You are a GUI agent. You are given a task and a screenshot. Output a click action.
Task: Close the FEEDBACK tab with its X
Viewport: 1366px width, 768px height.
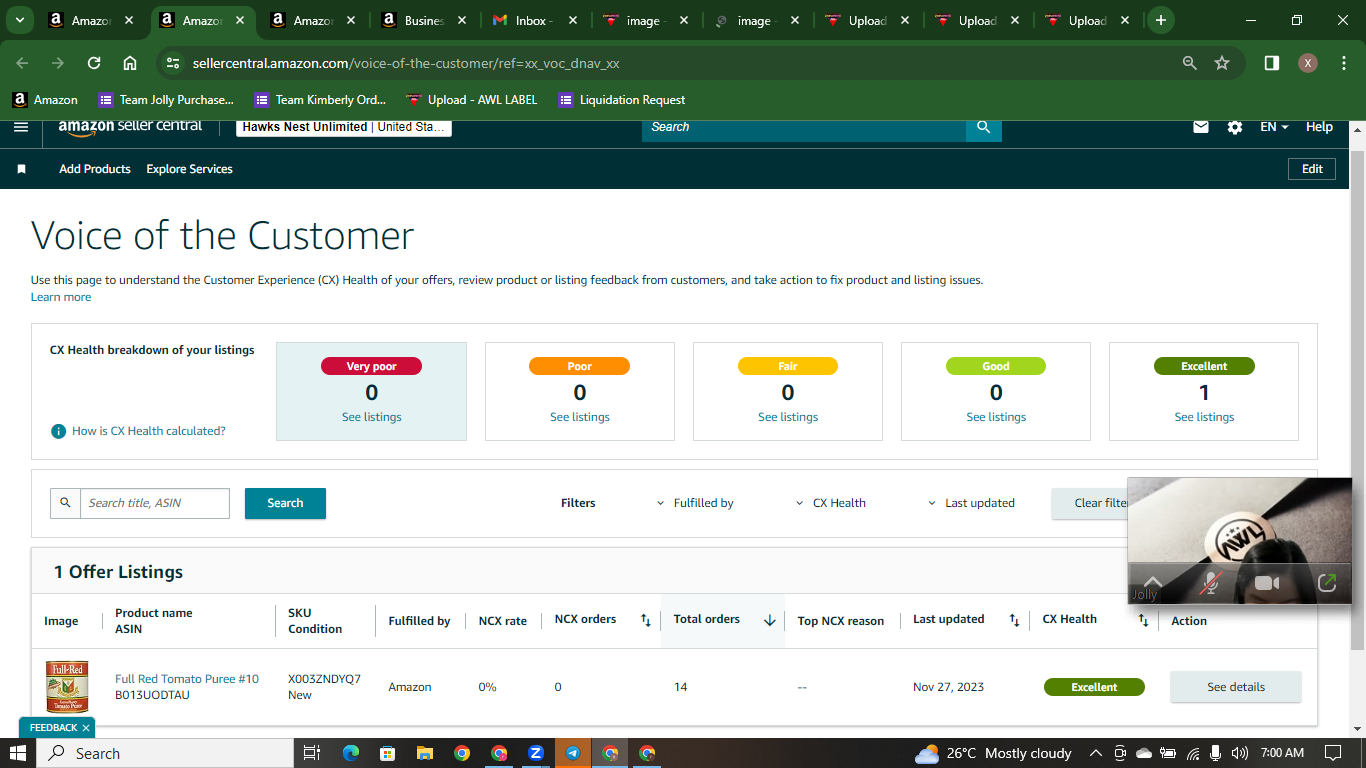[x=86, y=728]
